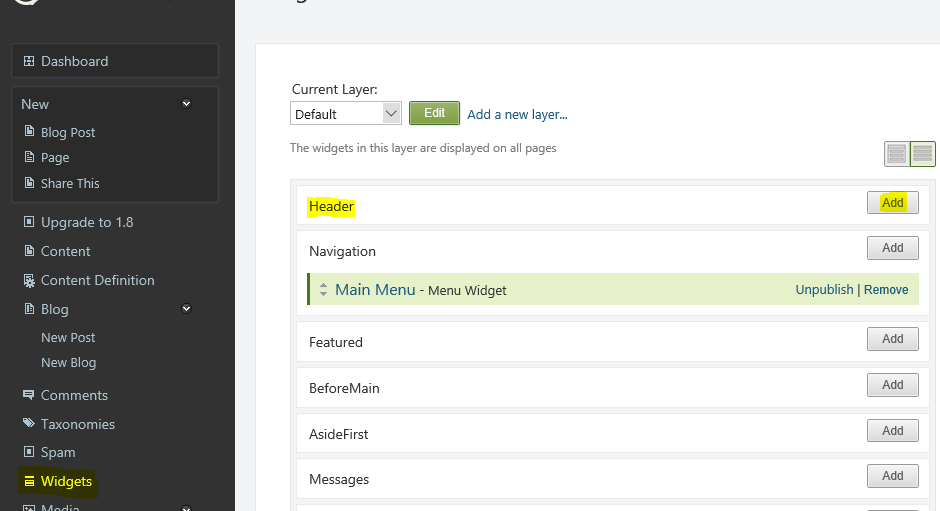The height and width of the screenshot is (511, 940).
Task: Click the Comments speech bubble icon
Action: [x=29, y=395]
